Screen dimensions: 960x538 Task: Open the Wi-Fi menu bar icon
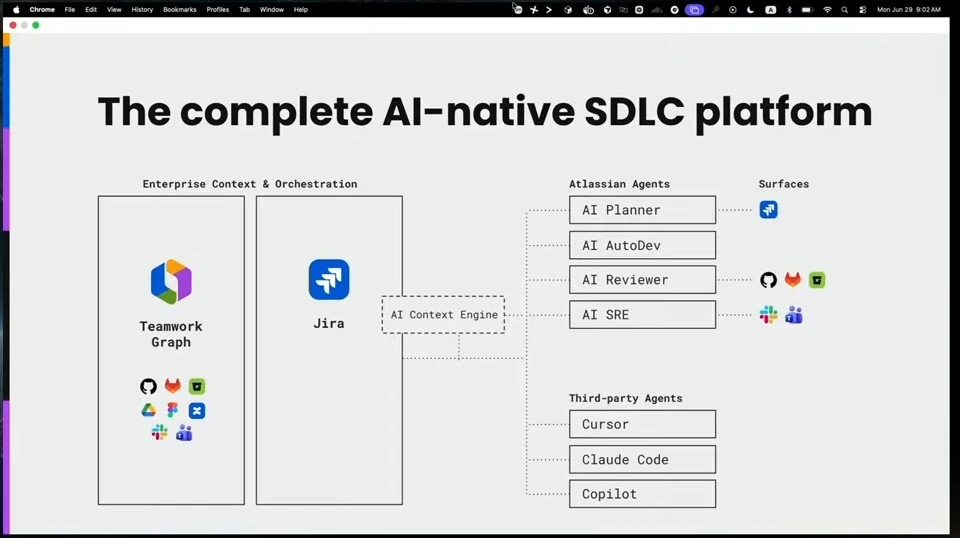coord(827,10)
